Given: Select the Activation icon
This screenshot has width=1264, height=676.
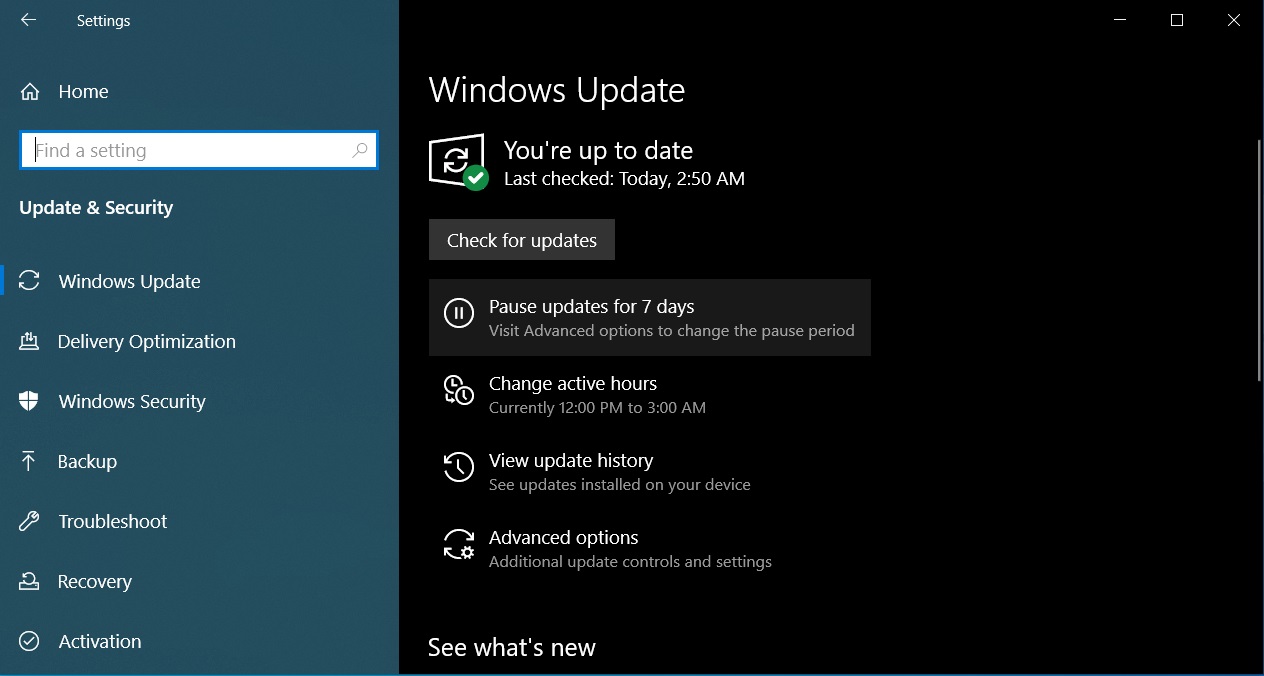Looking at the screenshot, I should [x=29, y=641].
